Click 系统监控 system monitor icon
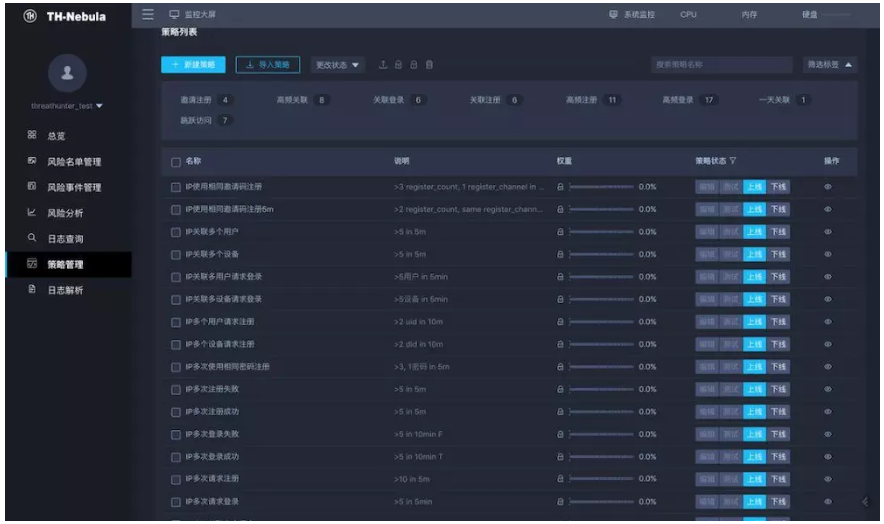 [613, 14]
